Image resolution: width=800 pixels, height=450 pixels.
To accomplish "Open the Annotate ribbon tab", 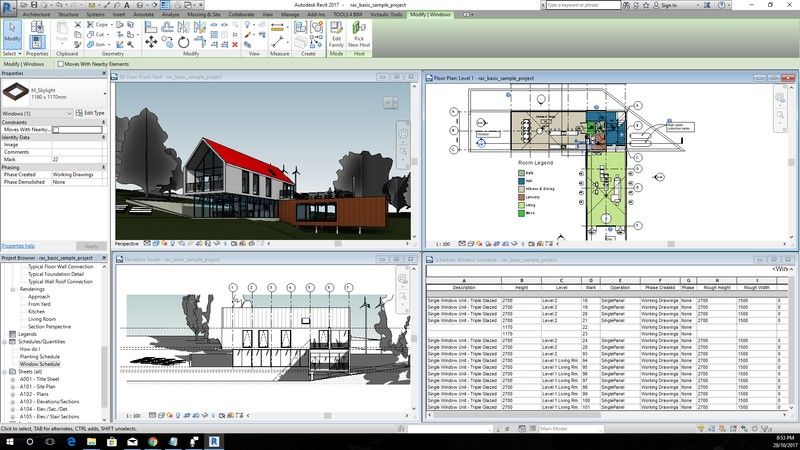I will click(x=143, y=15).
